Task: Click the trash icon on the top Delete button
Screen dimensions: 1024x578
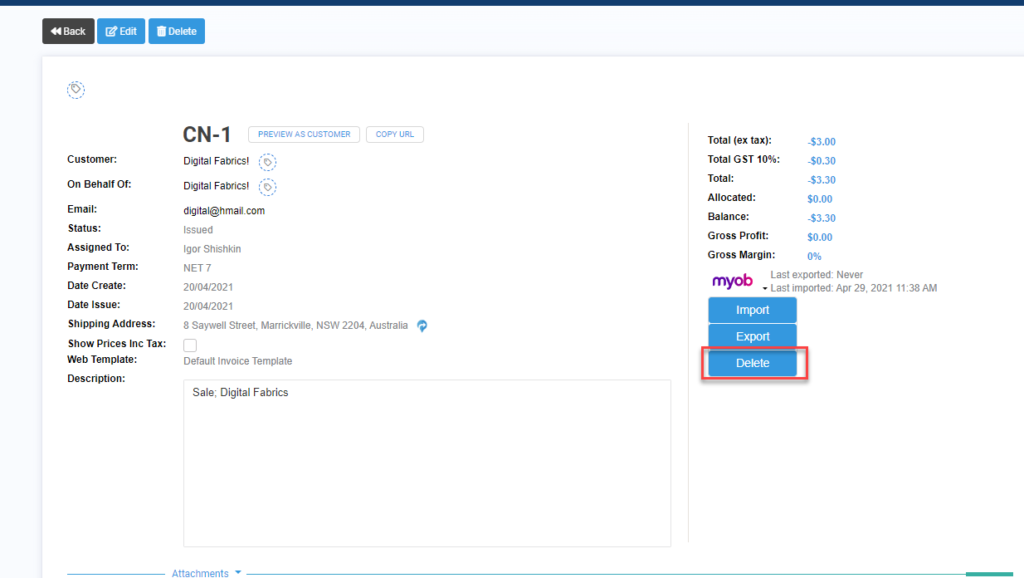Action: coord(161,31)
